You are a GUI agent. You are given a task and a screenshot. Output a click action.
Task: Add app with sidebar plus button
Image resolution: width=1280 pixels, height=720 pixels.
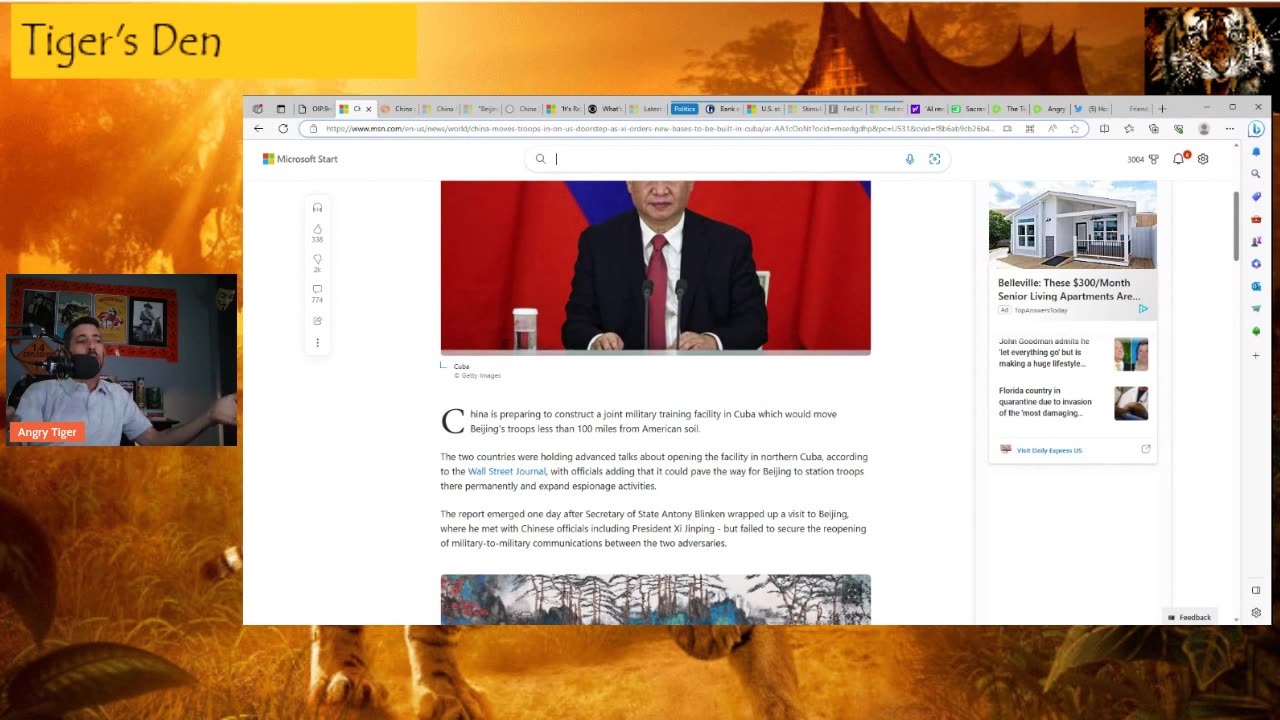click(1256, 355)
